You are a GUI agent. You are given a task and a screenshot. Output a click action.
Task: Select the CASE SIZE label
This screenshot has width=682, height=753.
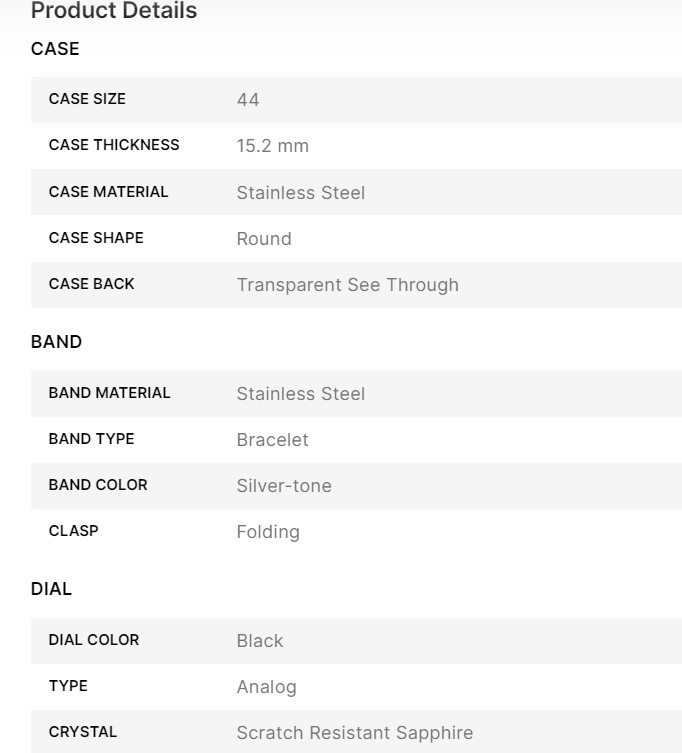pos(87,99)
